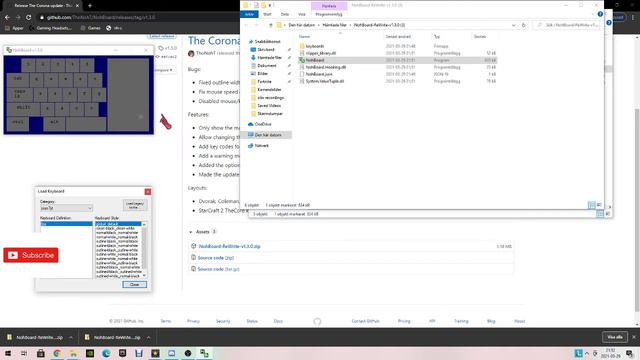Click Den här datorn breadcrumb

(301, 25)
